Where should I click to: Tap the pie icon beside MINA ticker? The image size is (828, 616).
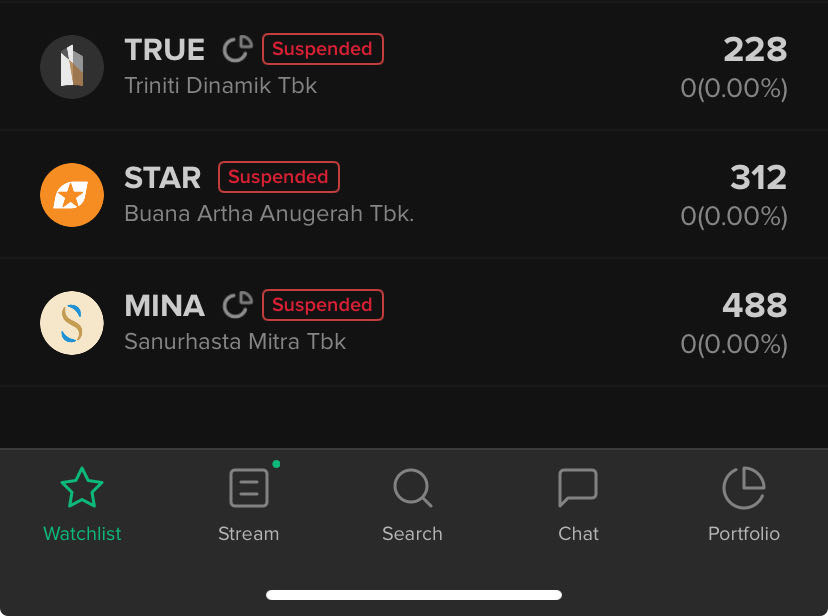pyautogui.click(x=237, y=305)
